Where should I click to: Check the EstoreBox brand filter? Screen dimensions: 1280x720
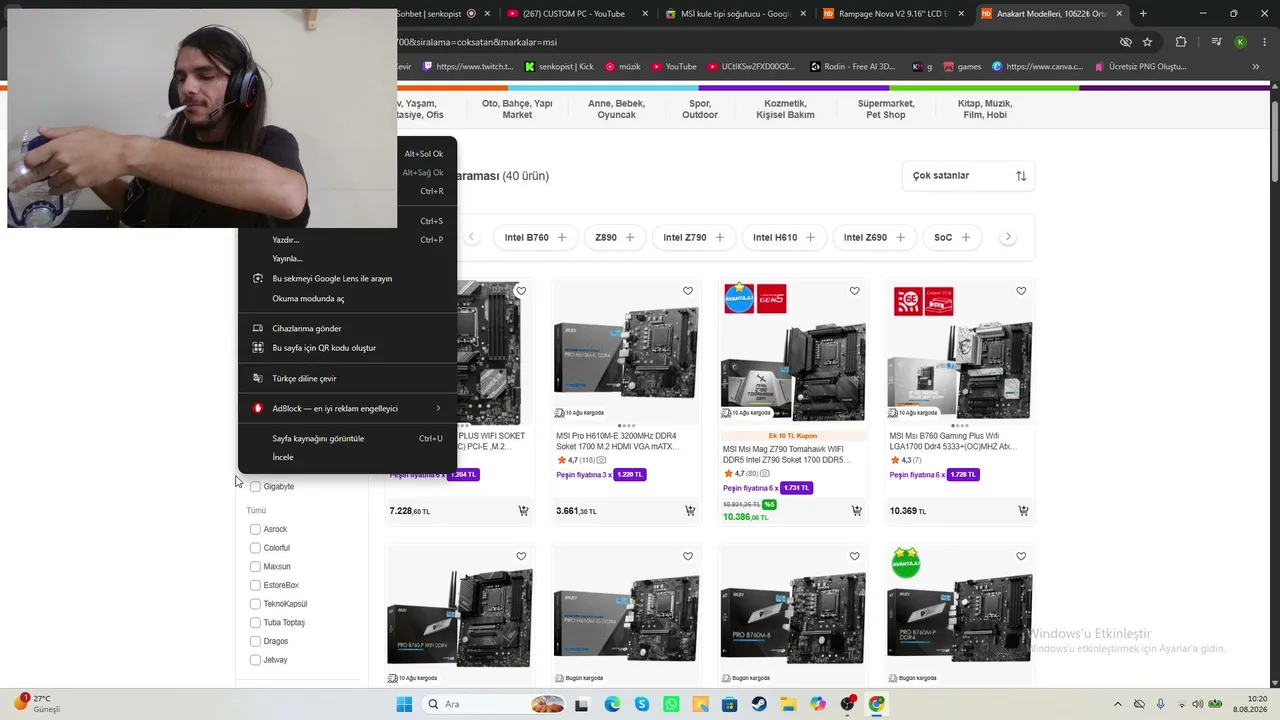coord(255,585)
